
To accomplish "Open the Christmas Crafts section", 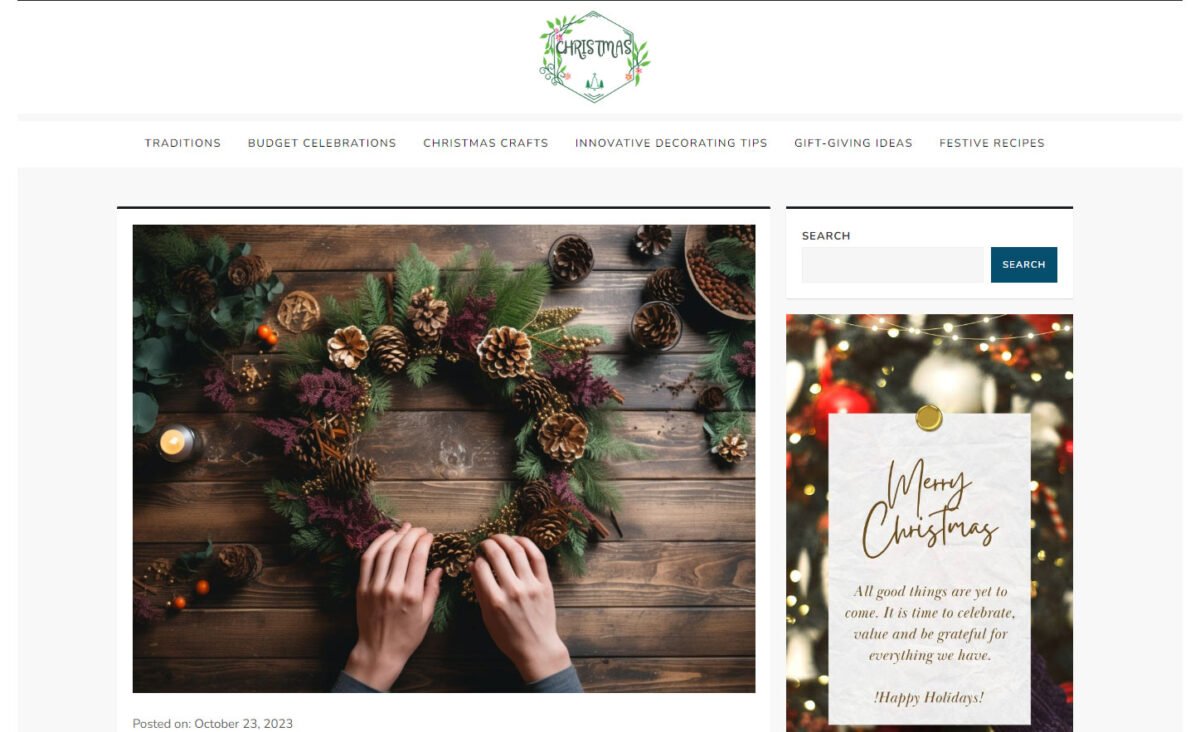I will click(486, 143).
